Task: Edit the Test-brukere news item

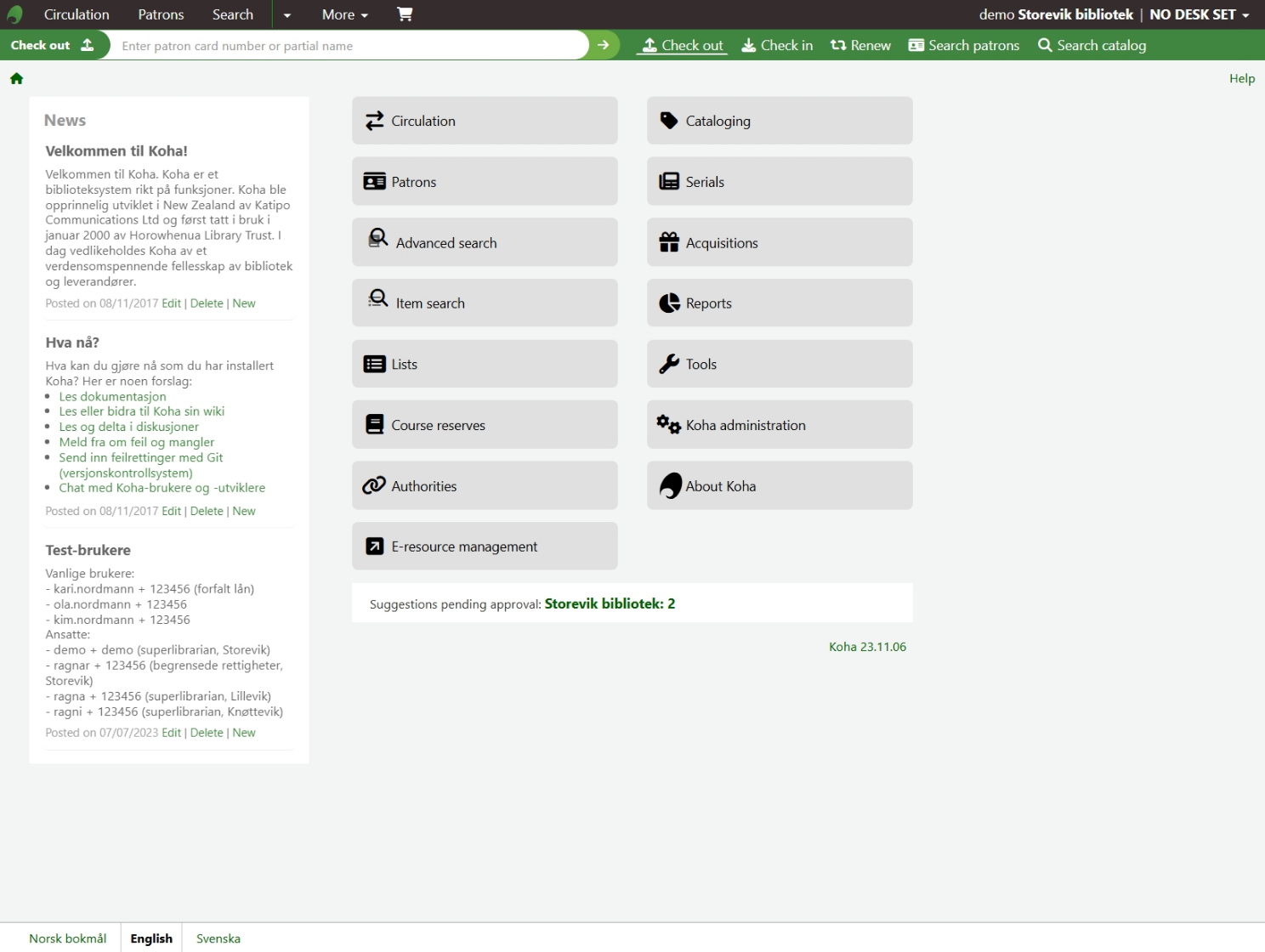Action: (x=172, y=733)
